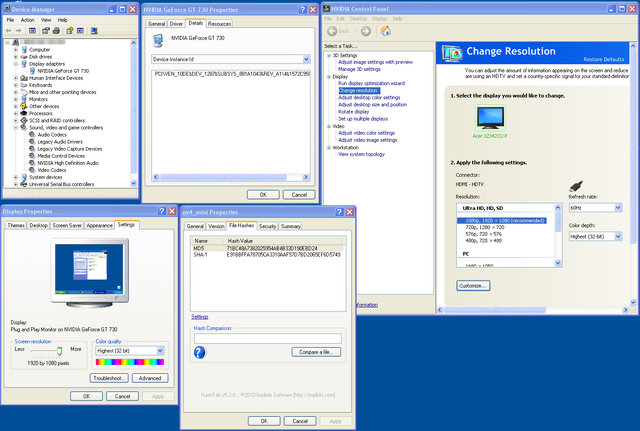
Task: Click the blue help icon in HashTab tab
Action: click(200, 352)
